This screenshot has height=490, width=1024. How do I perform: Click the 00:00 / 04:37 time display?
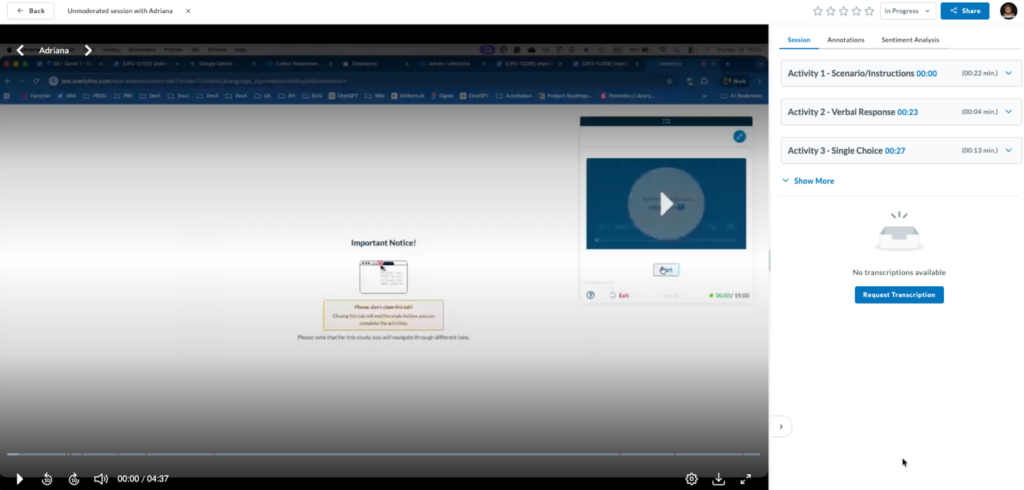[x=143, y=479]
